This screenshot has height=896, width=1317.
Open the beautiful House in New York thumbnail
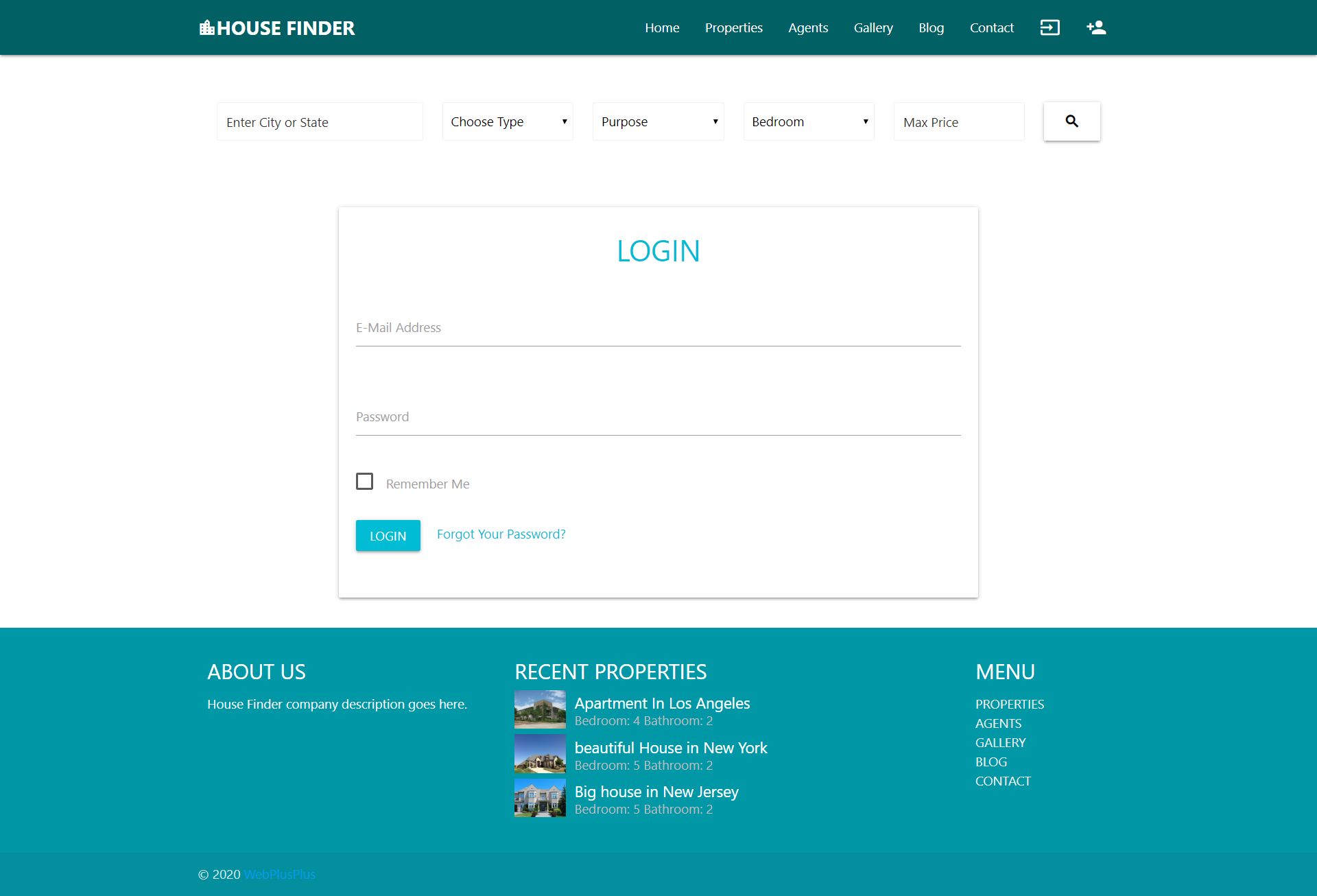pyautogui.click(x=540, y=753)
